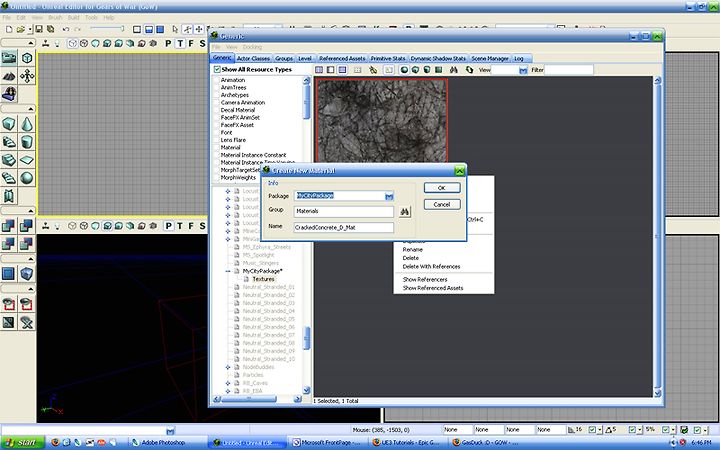This screenshot has width=720, height=450.
Task: Click the CSG Add button
Action: pyautogui.click(x=9, y=225)
